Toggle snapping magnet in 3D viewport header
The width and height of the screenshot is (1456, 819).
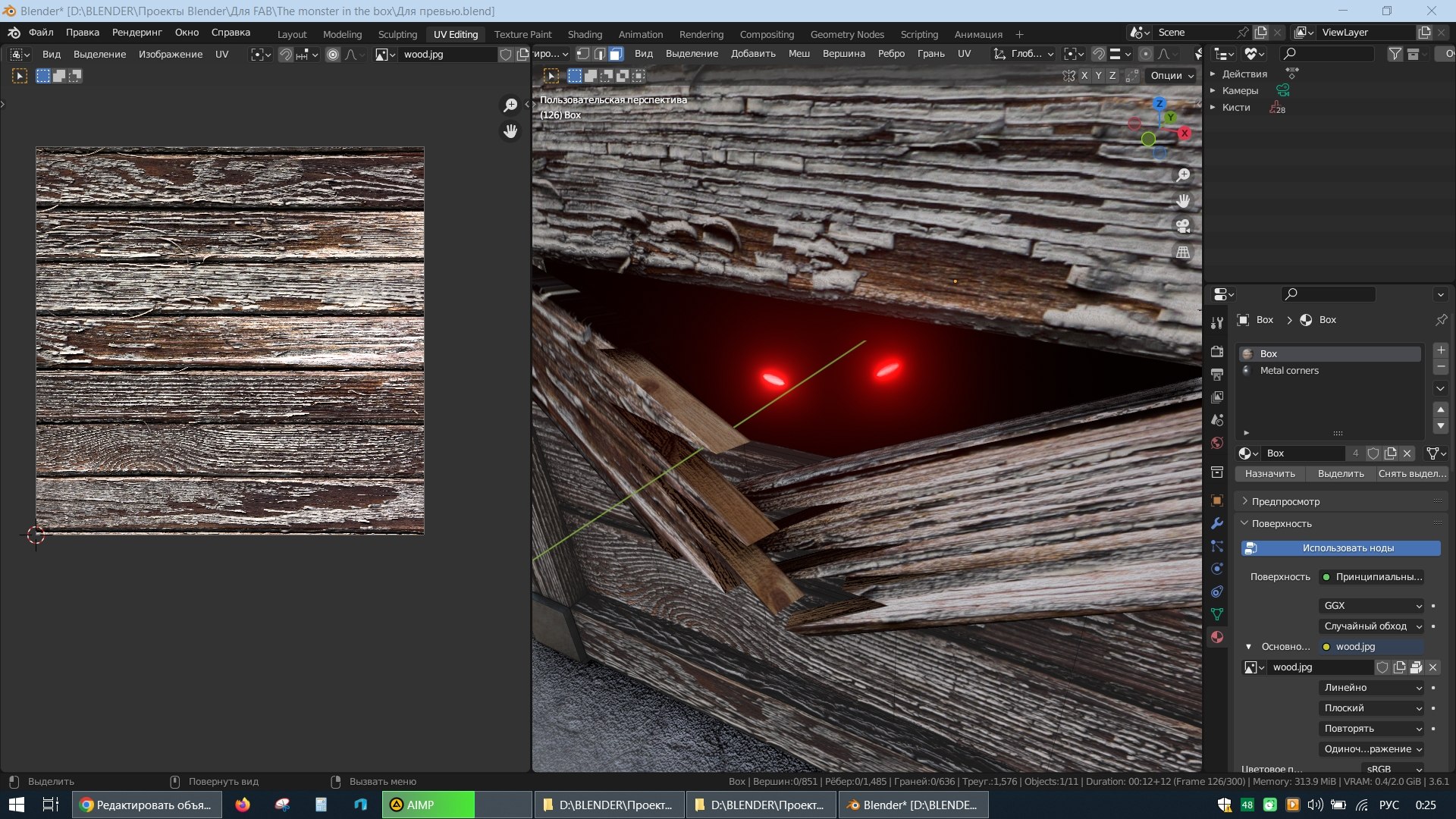click(x=1098, y=54)
